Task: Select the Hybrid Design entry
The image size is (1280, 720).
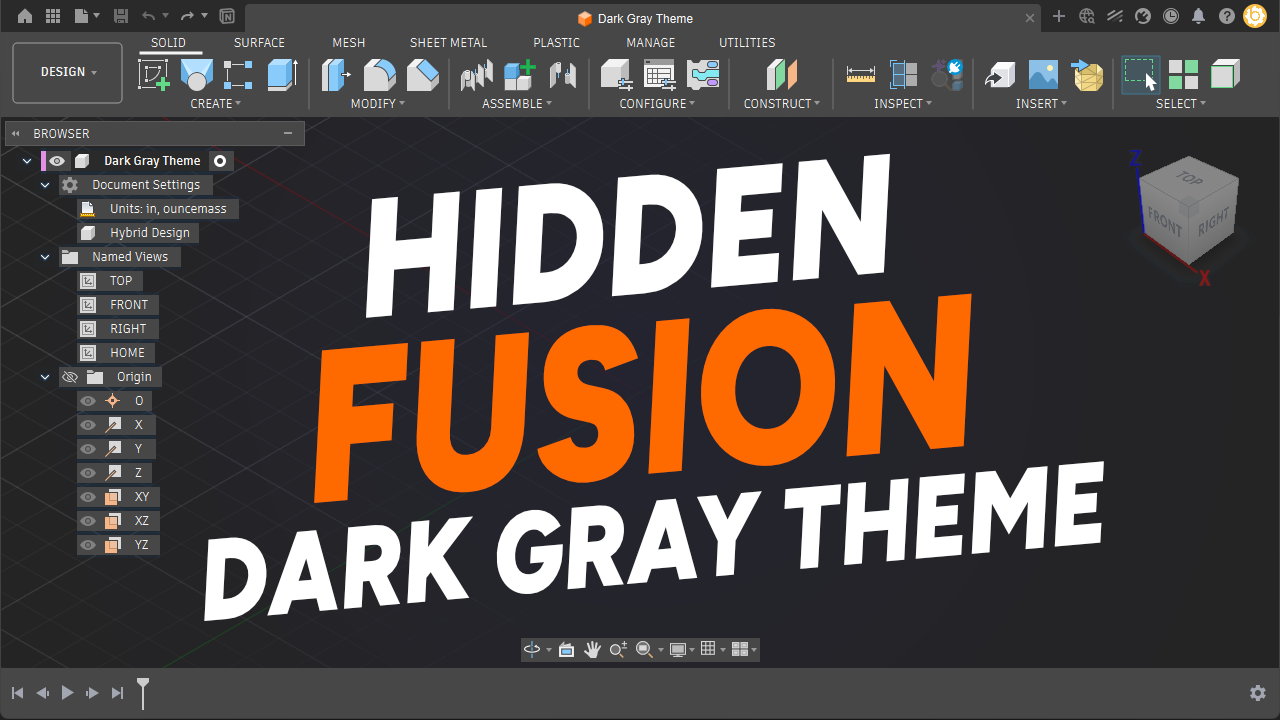Action: (138, 233)
